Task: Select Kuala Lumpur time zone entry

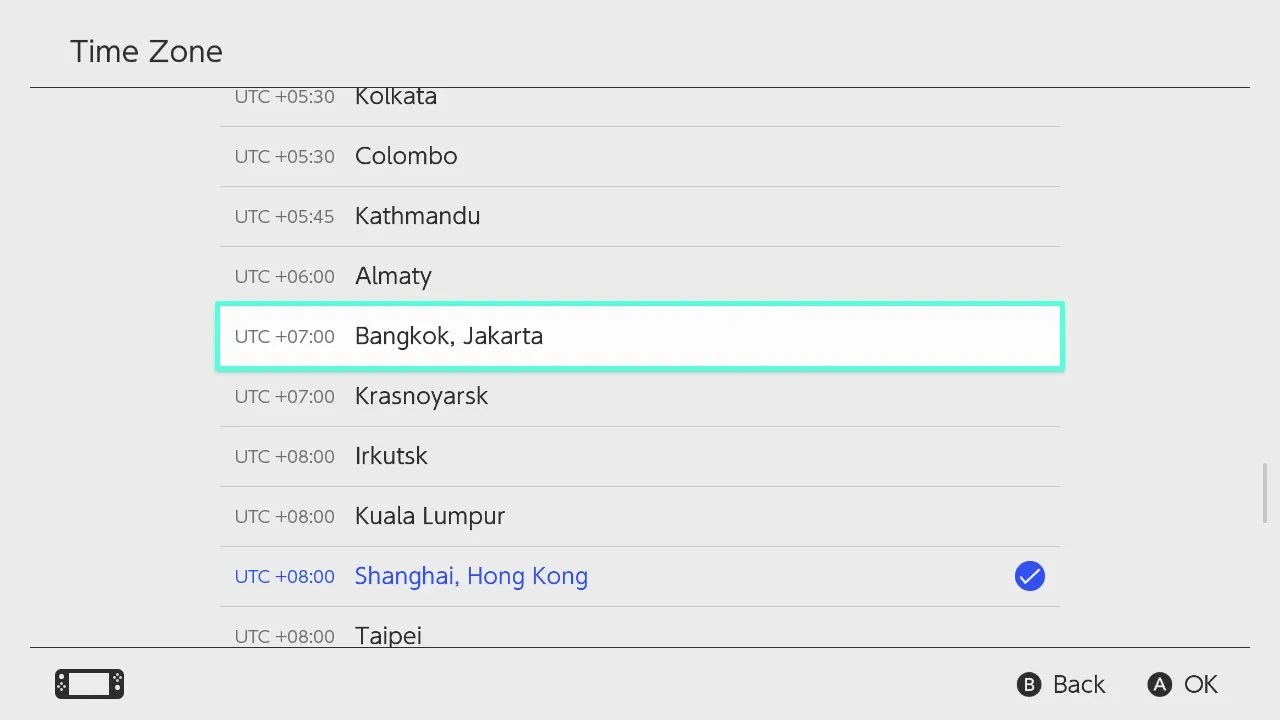Action: 640,516
